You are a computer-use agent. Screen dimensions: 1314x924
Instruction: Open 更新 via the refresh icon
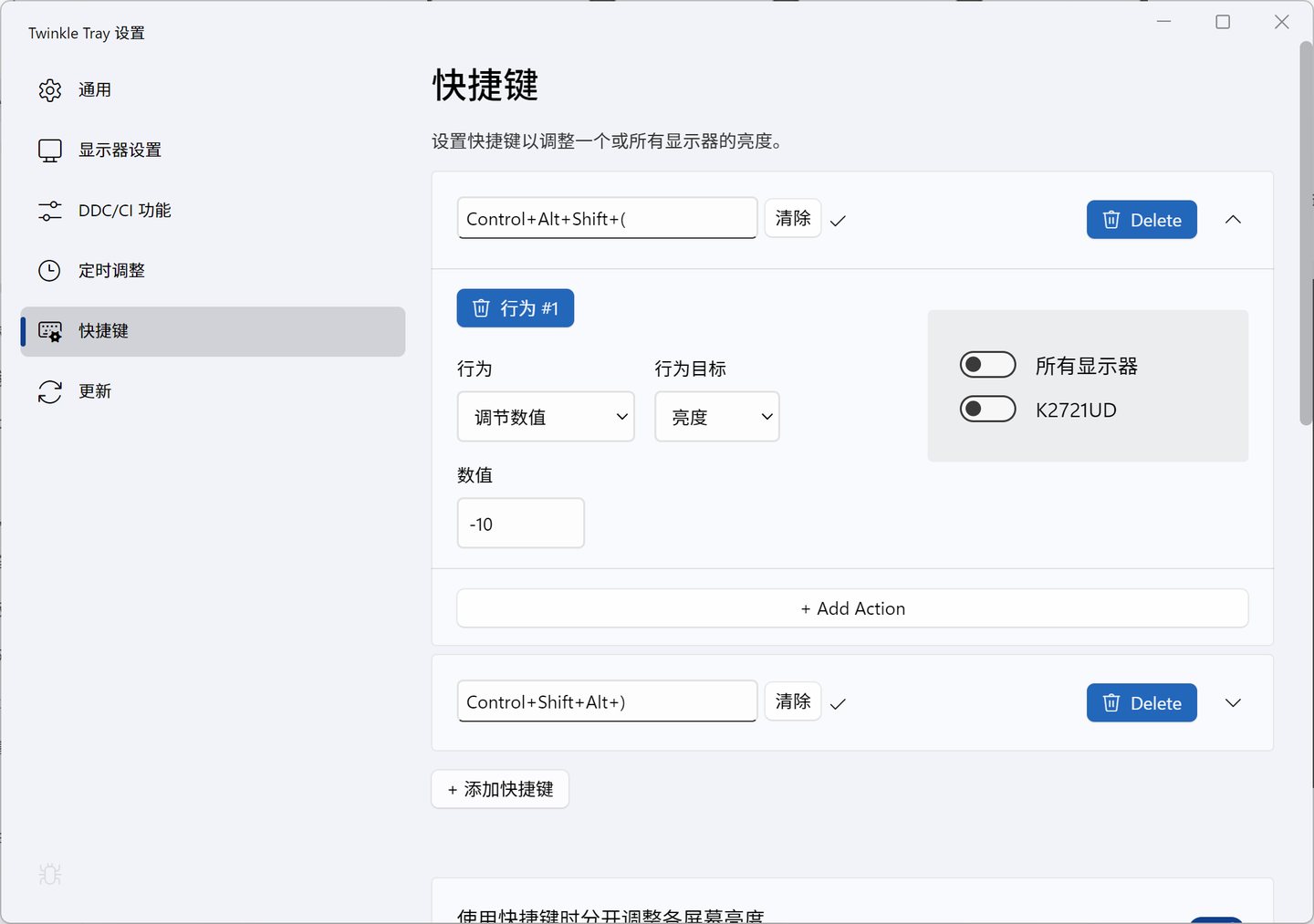(x=50, y=390)
